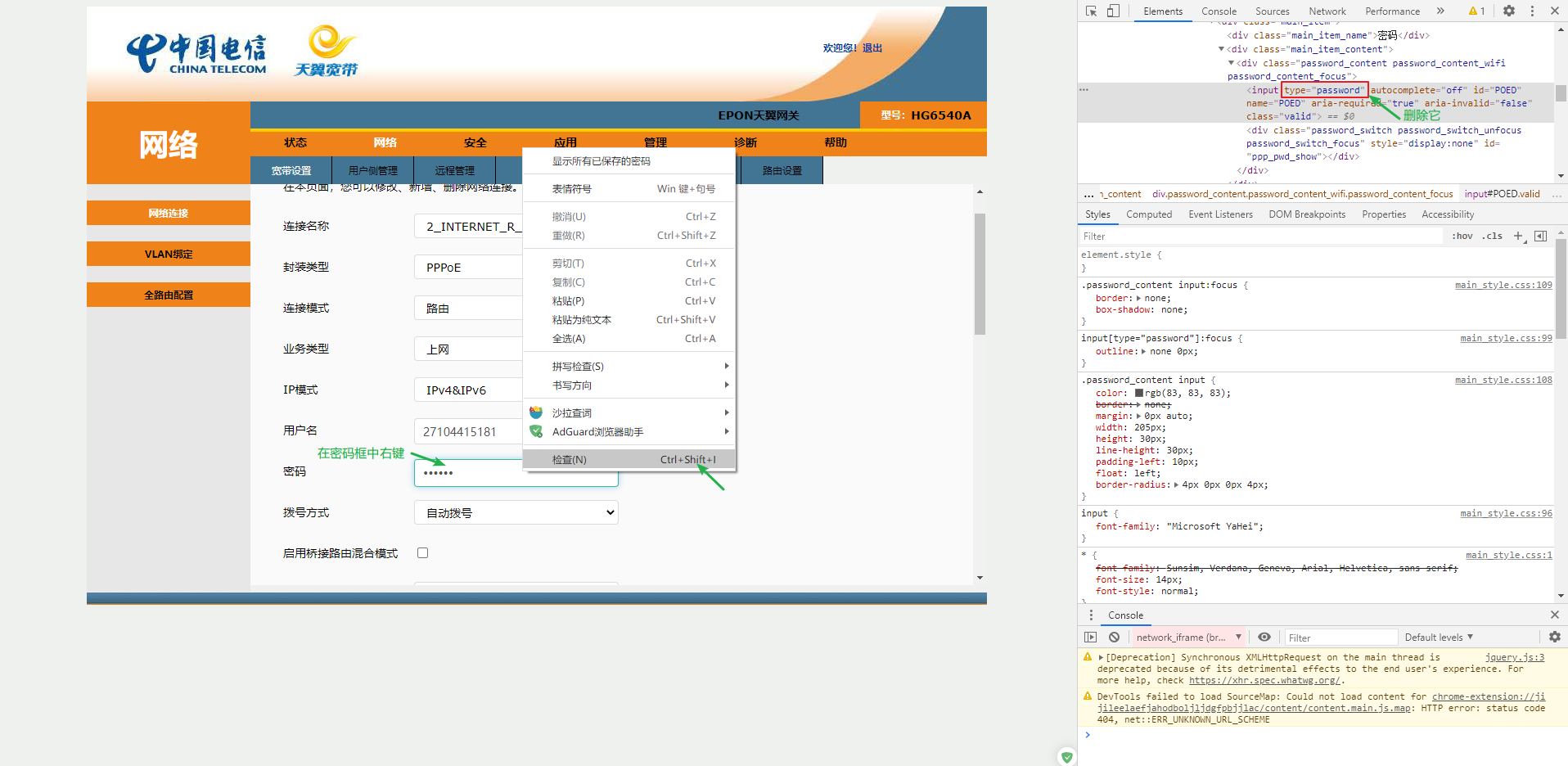This screenshot has width=1568, height=766.
Task: Click the rgb(83, 83, 83) color swatch
Action: tap(1139, 393)
